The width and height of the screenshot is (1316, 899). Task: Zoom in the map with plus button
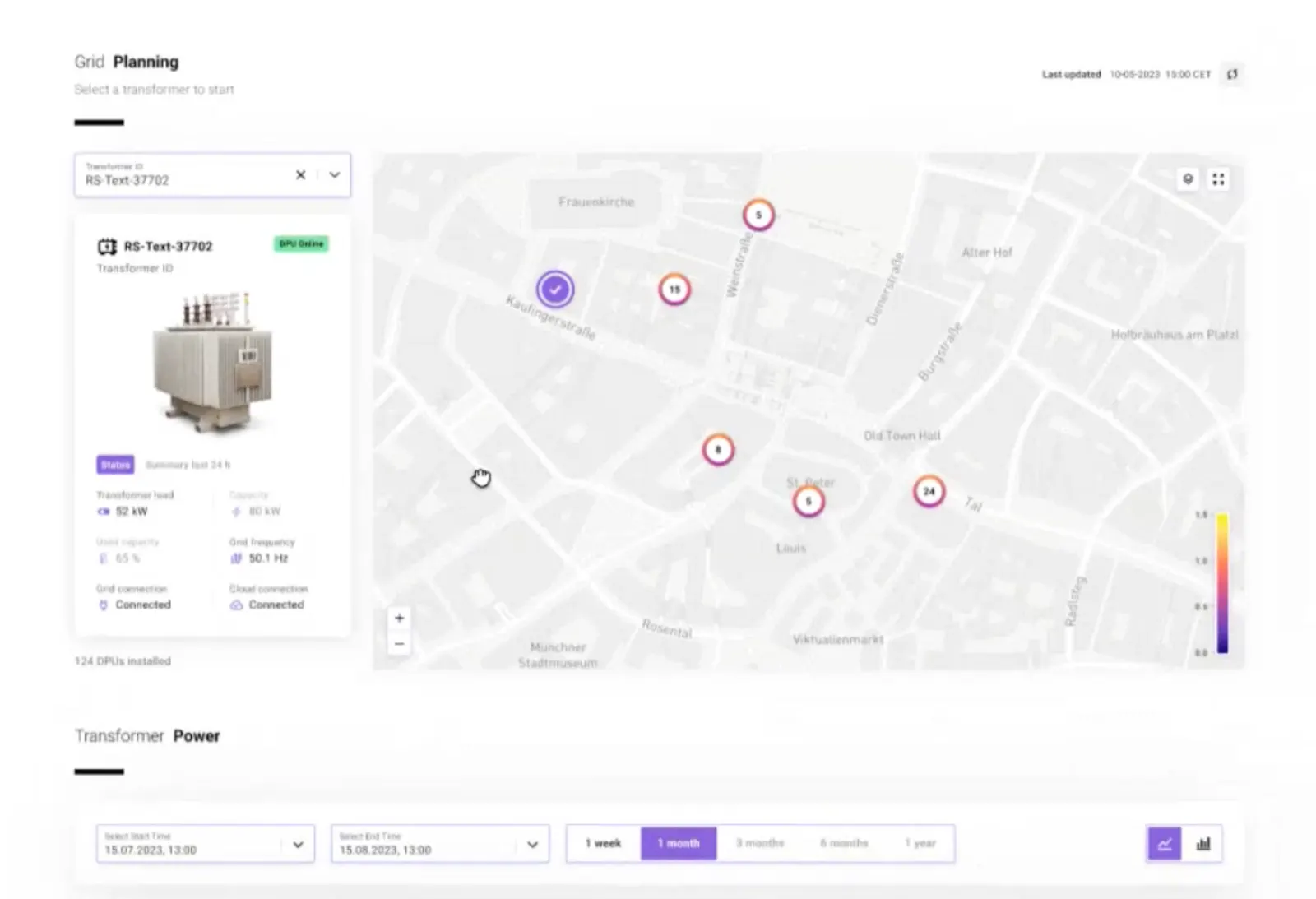(399, 619)
